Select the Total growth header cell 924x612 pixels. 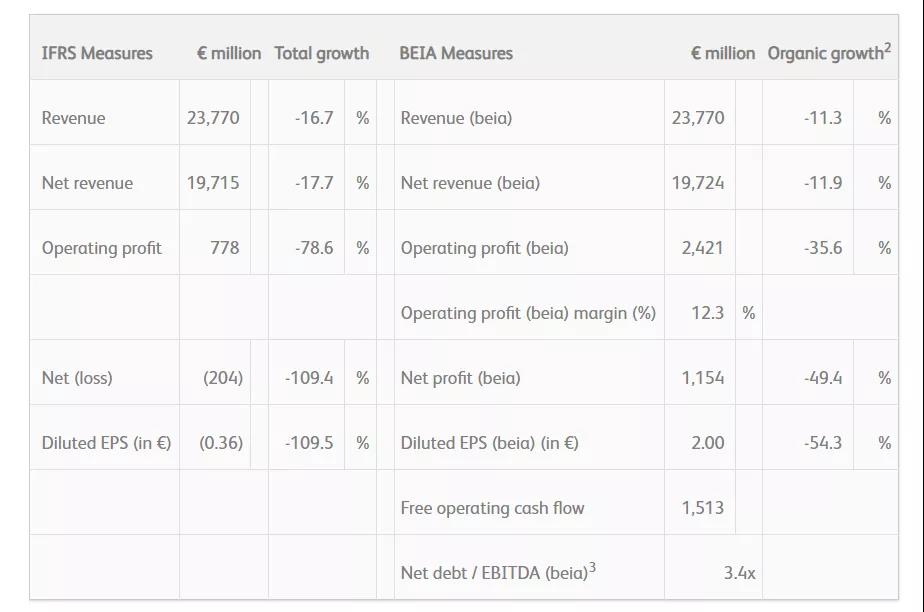(x=321, y=53)
